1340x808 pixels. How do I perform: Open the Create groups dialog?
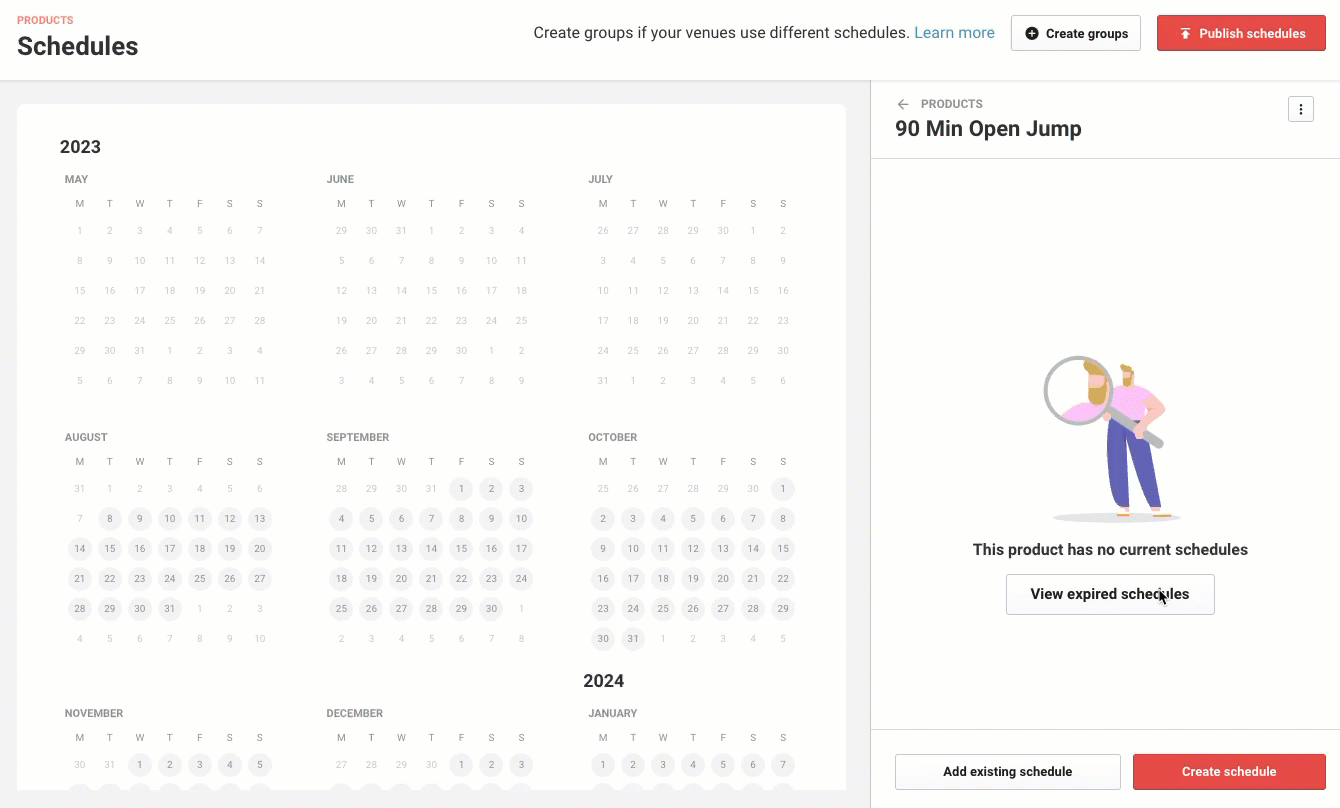pyautogui.click(x=1076, y=33)
